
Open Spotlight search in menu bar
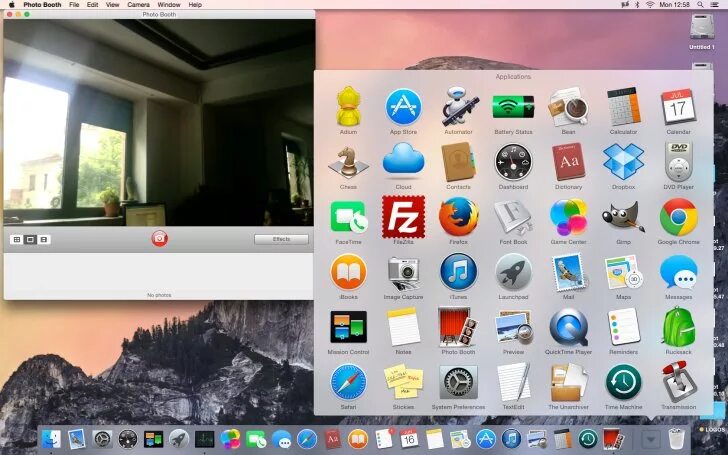[700, 5]
